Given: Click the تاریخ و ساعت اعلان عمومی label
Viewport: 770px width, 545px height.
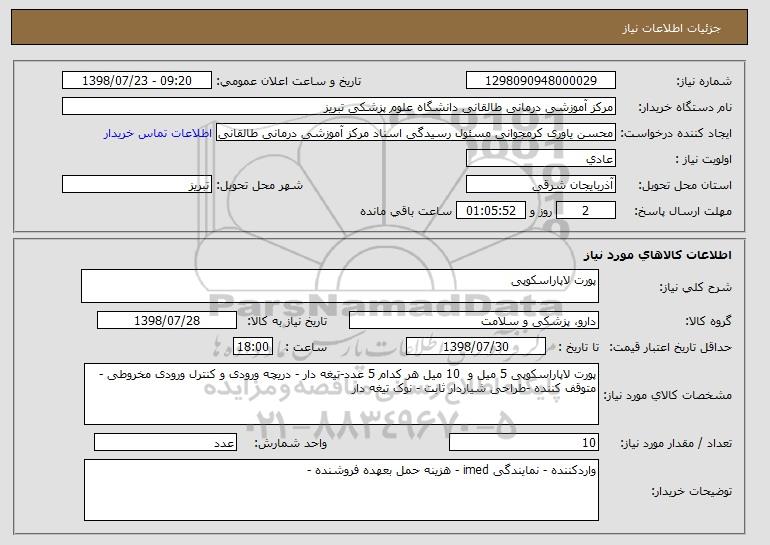Looking at the screenshot, I should [289, 82].
